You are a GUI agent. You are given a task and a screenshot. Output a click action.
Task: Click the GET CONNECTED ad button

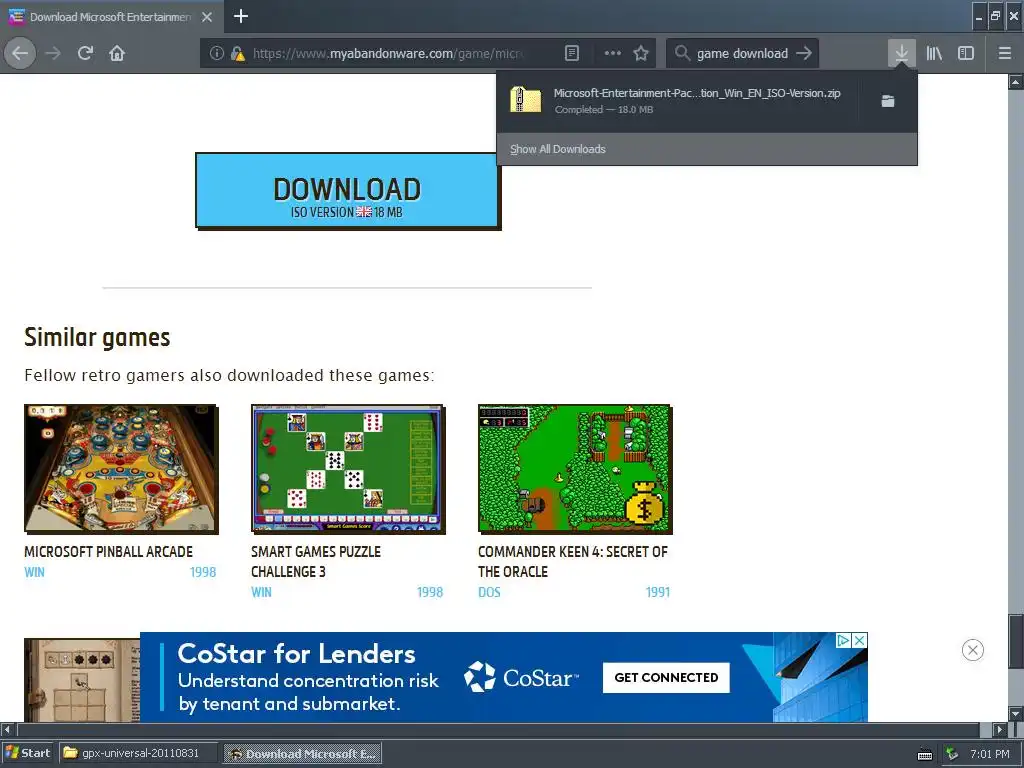(666, 677)
